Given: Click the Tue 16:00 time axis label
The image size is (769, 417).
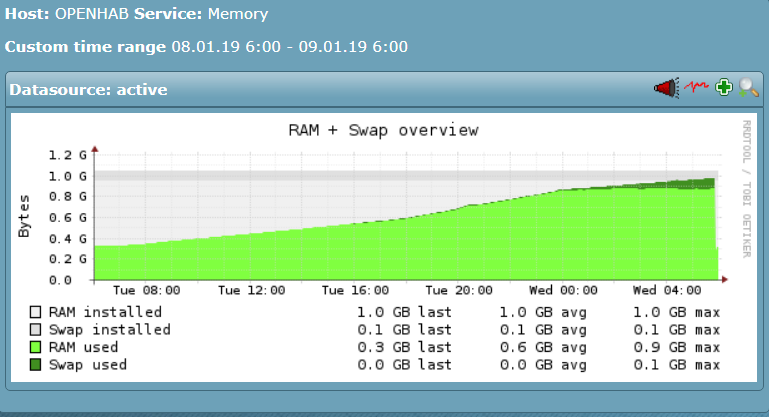Looking at the screenshot, I should pyautogui.click(x=353, y=290).
